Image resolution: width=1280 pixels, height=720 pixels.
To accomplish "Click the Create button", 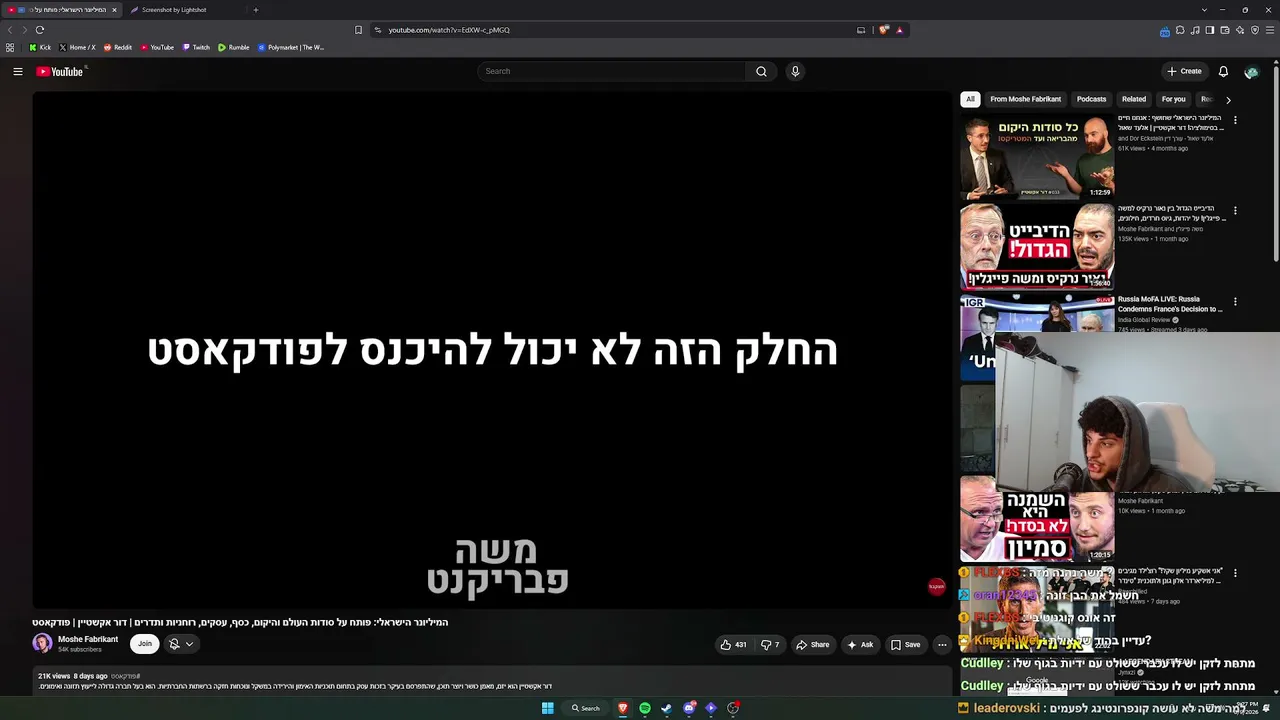I will point(1184,71).
